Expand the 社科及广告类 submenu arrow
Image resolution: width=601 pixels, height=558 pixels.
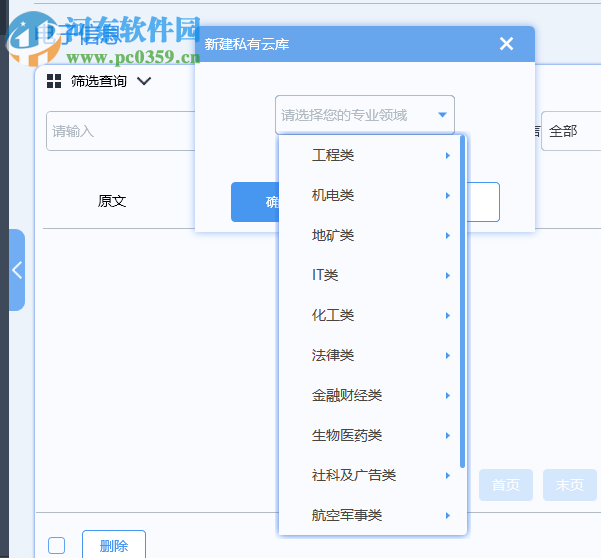(x=447, y=476)
